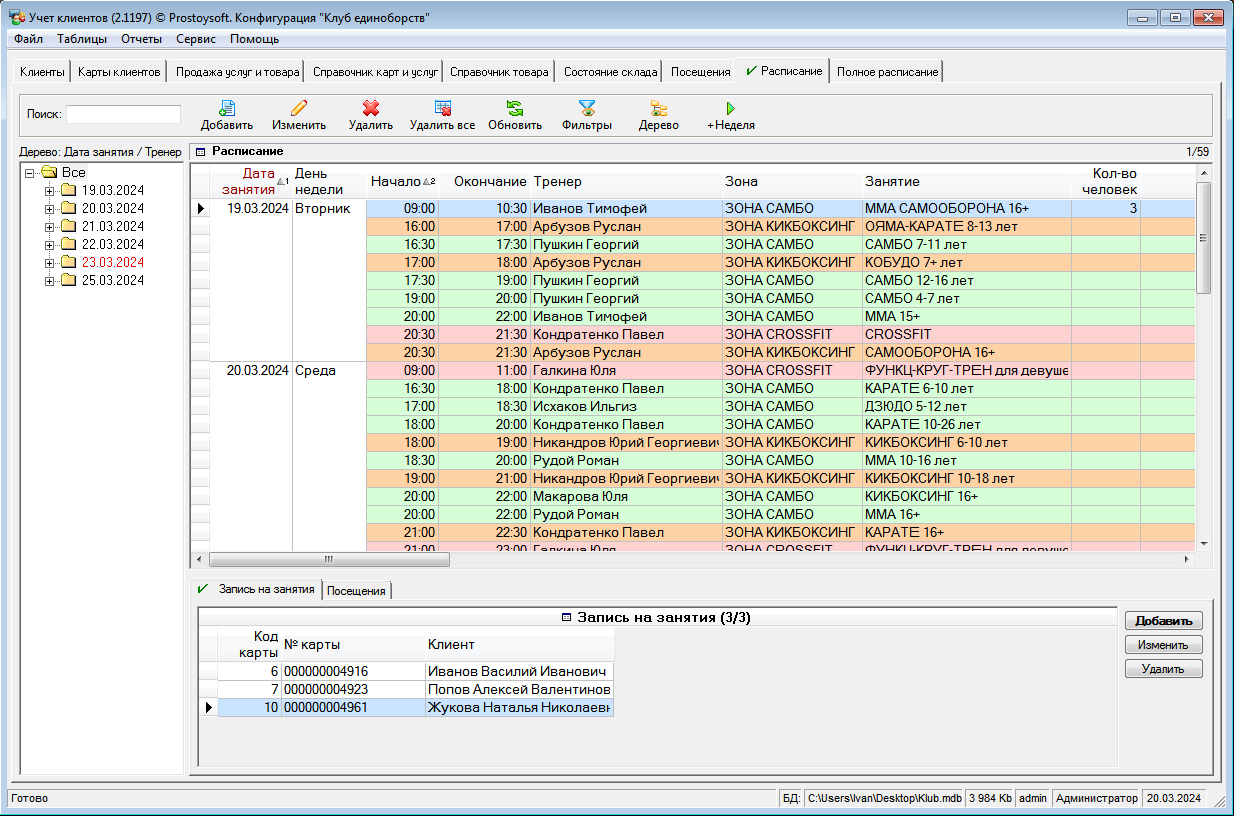Screen dimensions: 1234x816
Task: Open the Сервис menu
Action: click(196, 39)
